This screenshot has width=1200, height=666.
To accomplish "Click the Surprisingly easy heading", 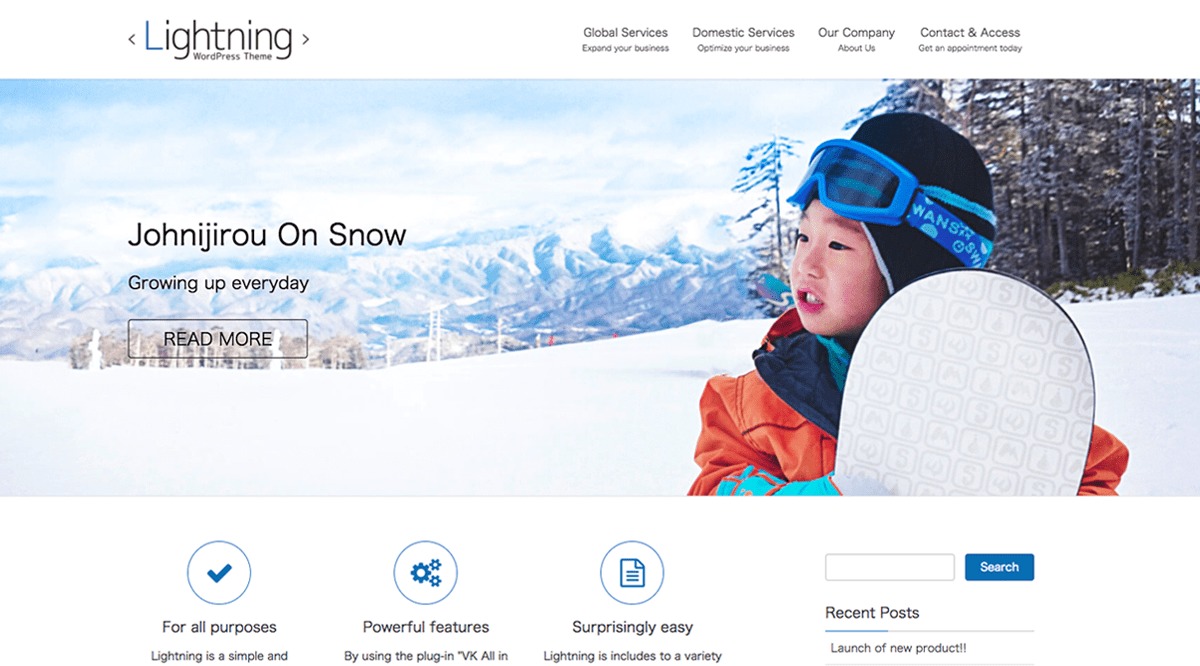I will [632, 627].
